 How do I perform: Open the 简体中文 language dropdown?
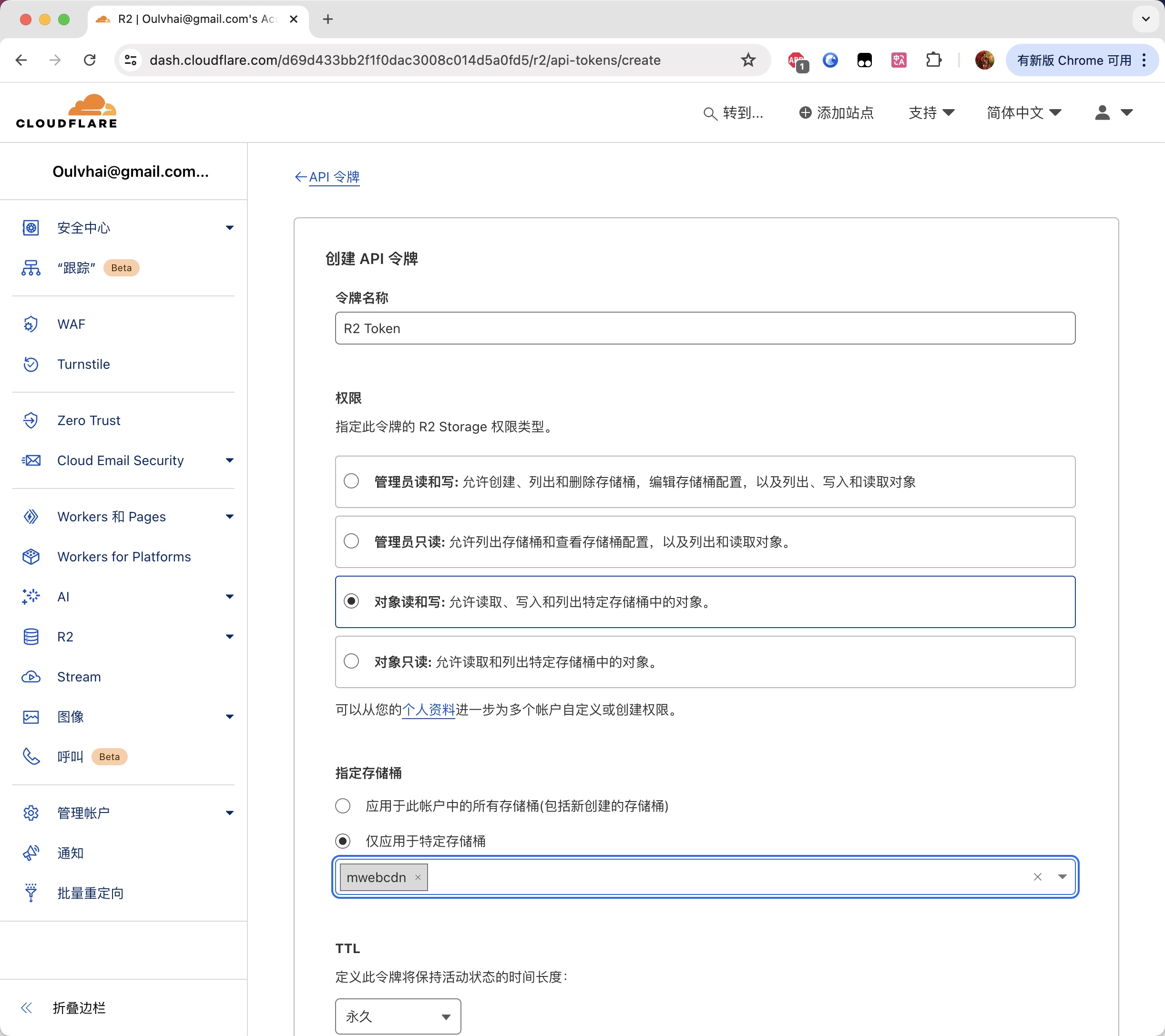(x=1023, y=113)
